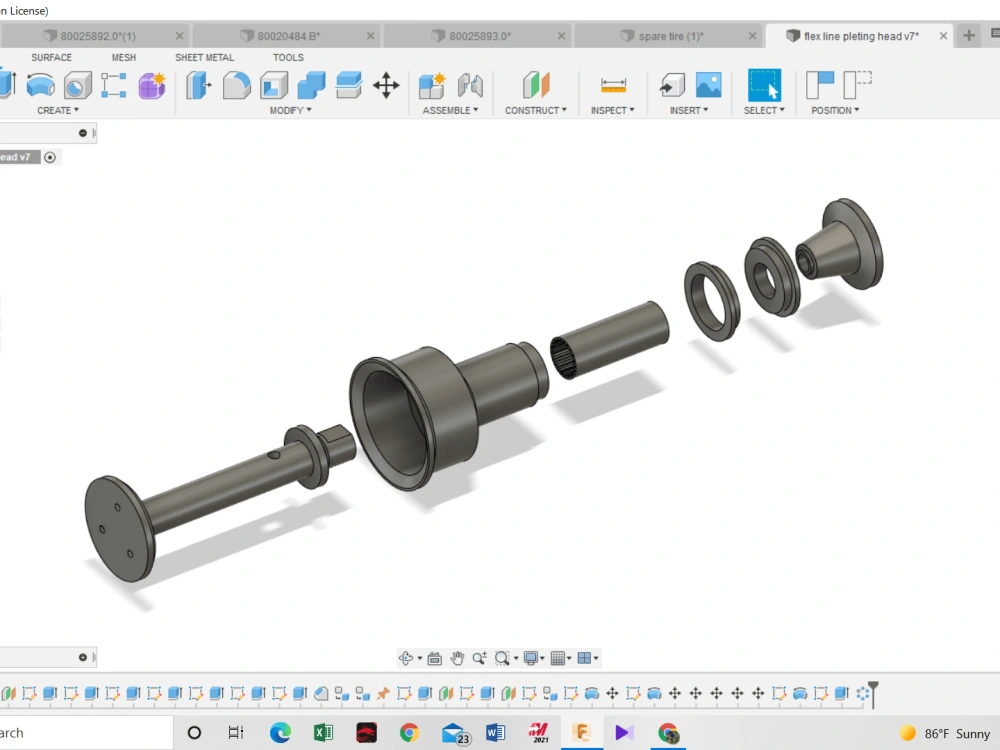Activate the window Select tool
This screenshot has width=1000, height=750.
[x=764, y=85]
